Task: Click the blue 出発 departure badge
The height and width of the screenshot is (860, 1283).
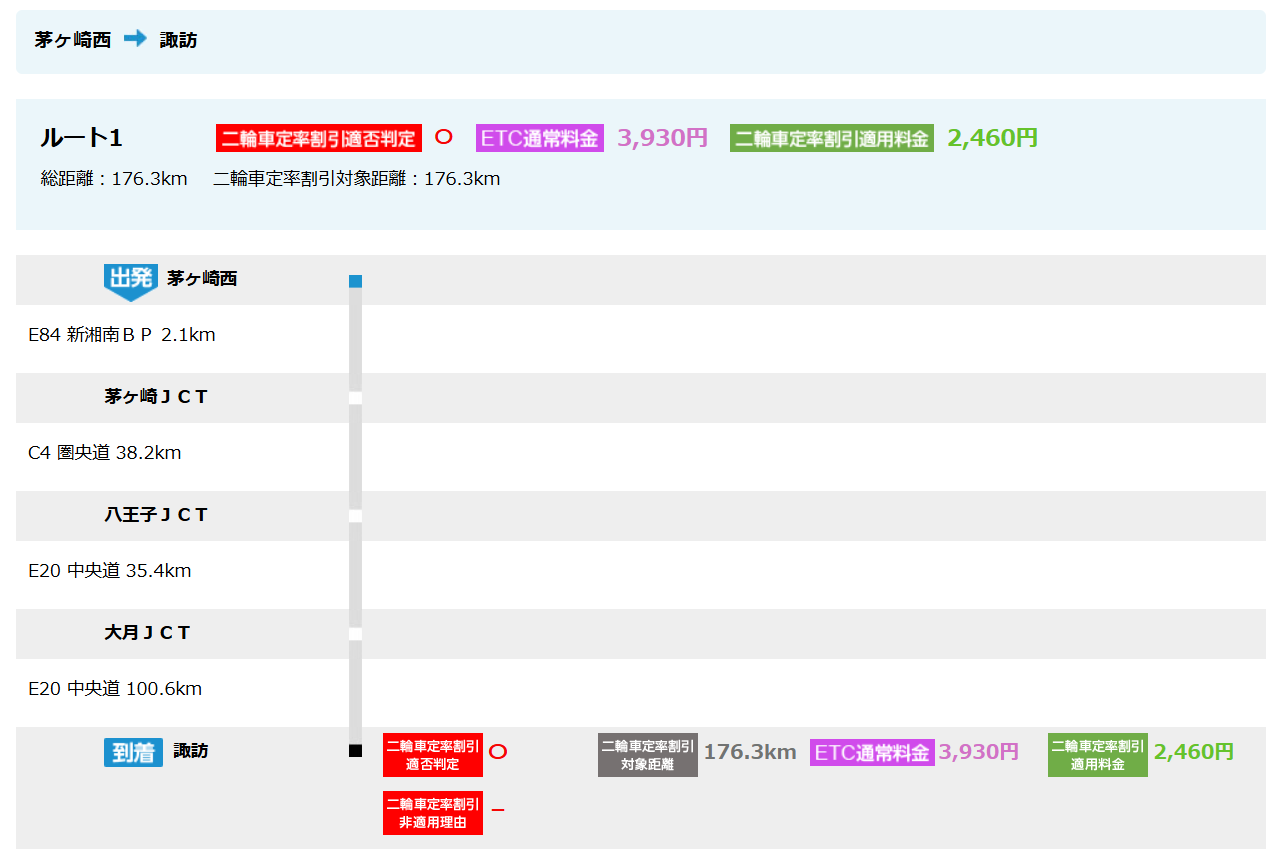Action: click(x=130, y=280)
